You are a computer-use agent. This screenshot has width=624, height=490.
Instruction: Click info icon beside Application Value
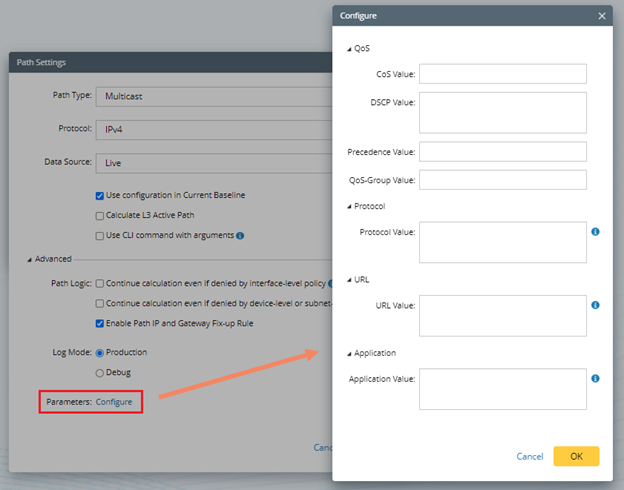[x=595, y=379]
